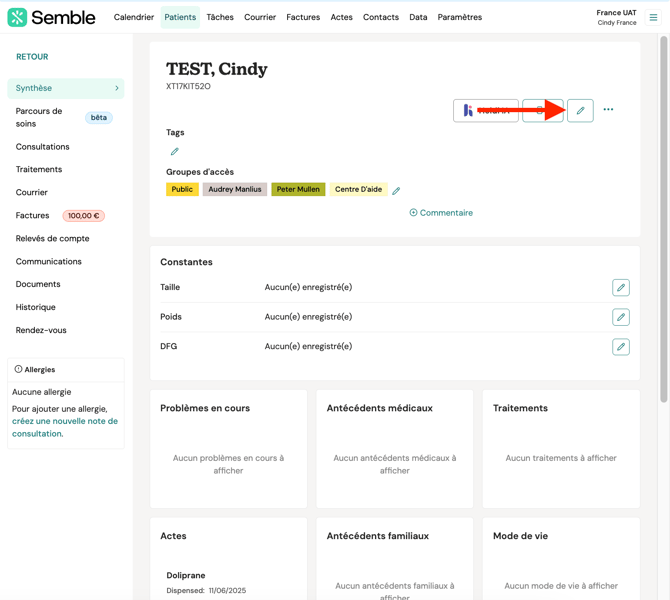Go to the Factures top menu
This screenshot has height=600, width=670.
[303, 17]
